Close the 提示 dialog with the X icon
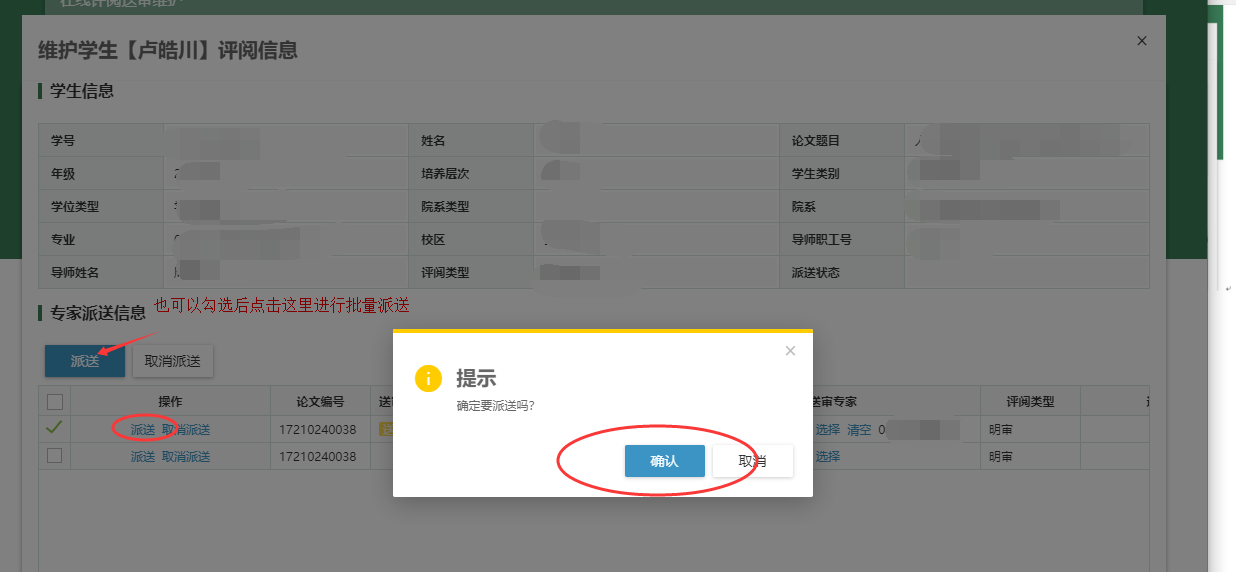Screen dimensions: 1236x572 point(790,351)
